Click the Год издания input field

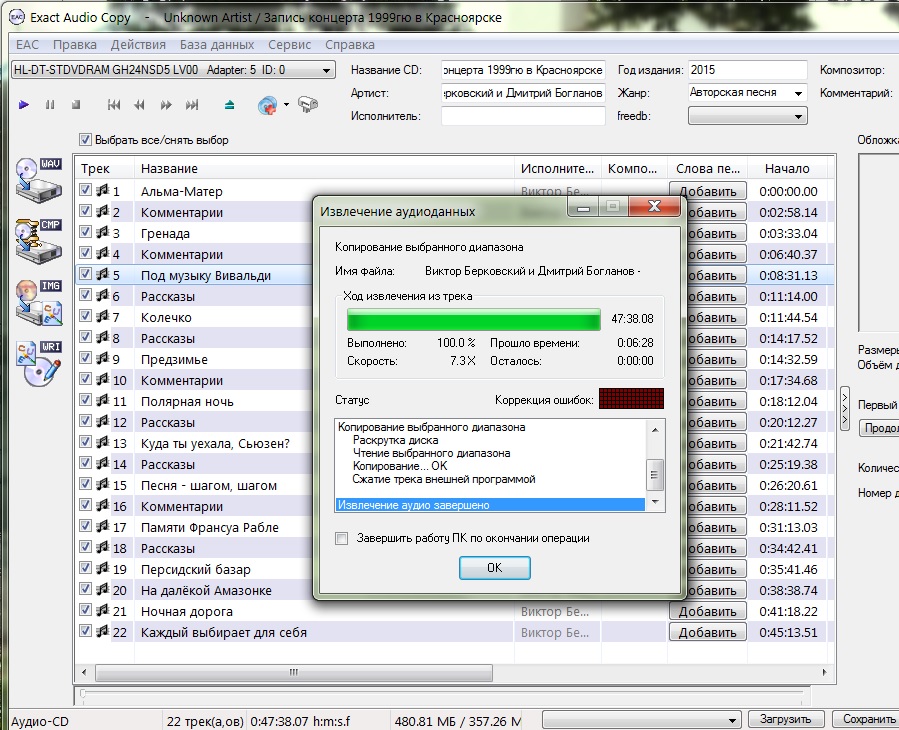(x=746, y=70)
